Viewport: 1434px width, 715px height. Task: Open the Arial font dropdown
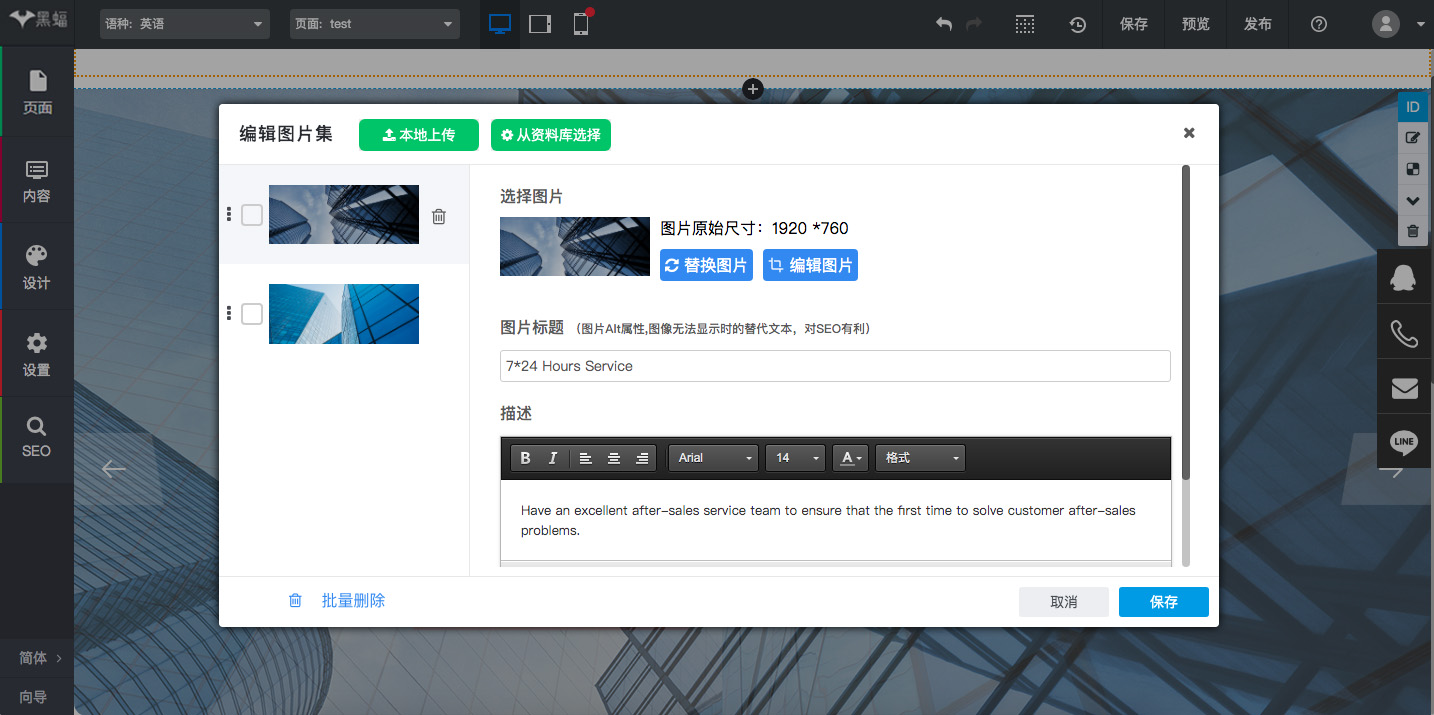(x=714, y=458)
